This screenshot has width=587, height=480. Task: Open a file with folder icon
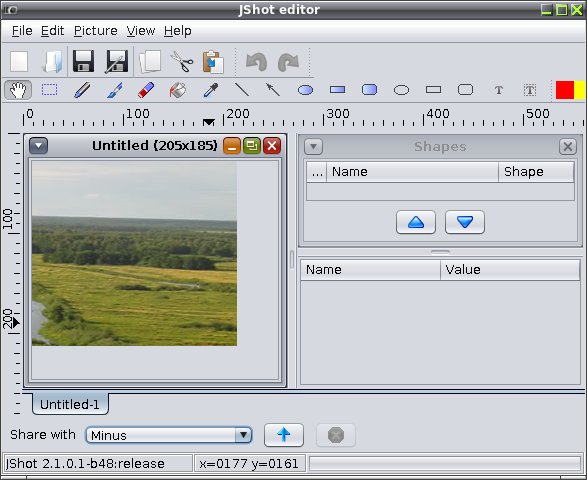(x=52, y=61)
